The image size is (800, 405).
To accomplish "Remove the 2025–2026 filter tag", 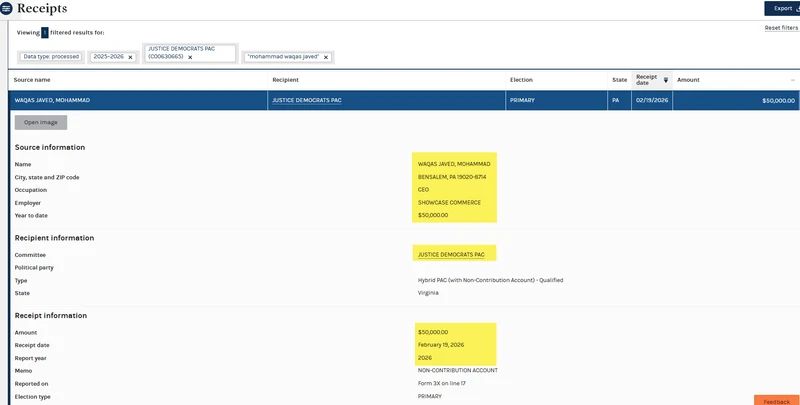I will click(130, 57).
